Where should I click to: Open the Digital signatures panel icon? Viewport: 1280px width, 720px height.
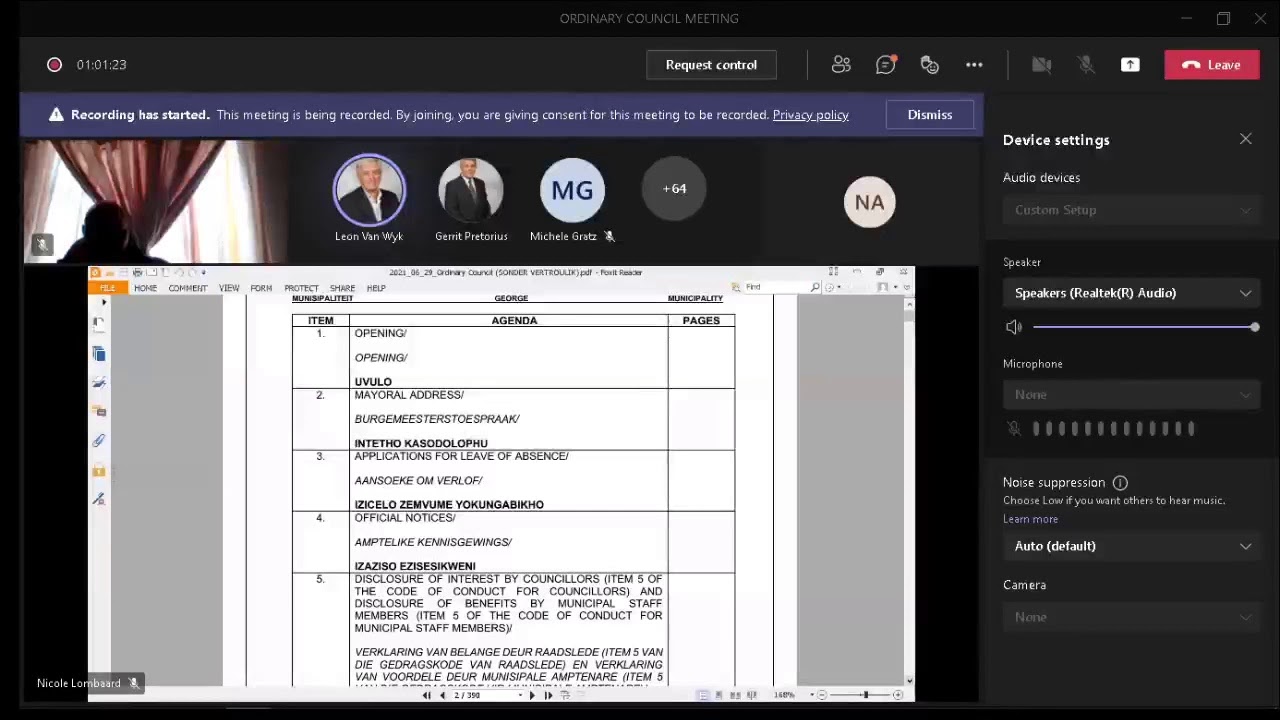point(99,499)
